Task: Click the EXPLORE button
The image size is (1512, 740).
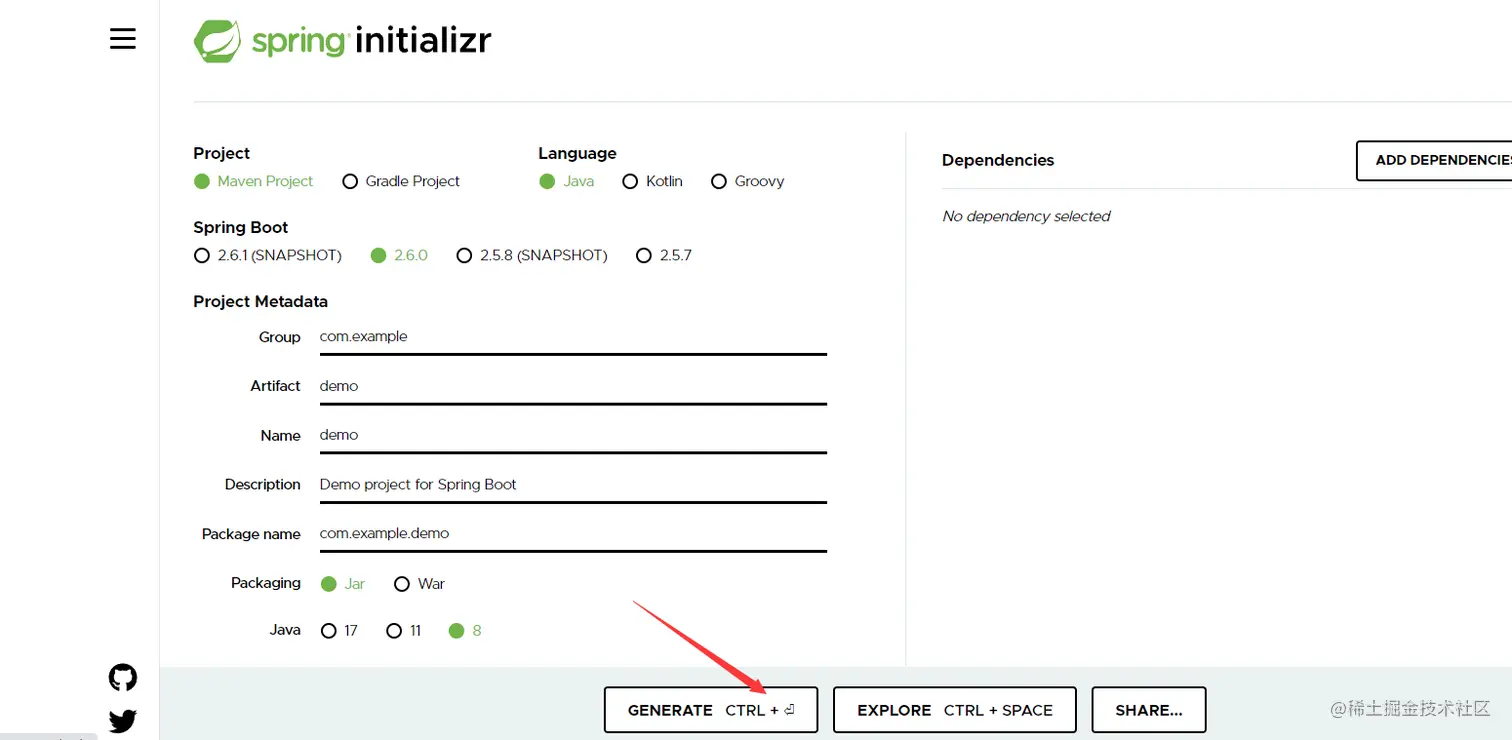Action: pos(955,710)
